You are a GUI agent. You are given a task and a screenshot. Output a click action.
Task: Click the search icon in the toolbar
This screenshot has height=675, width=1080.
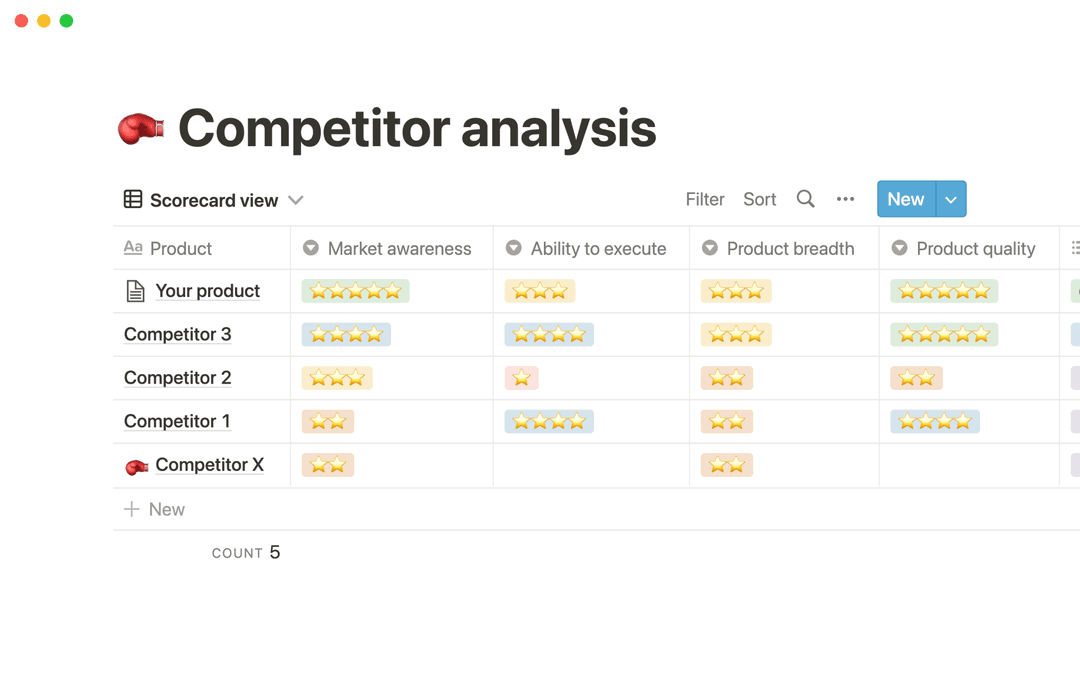[805, 199]
